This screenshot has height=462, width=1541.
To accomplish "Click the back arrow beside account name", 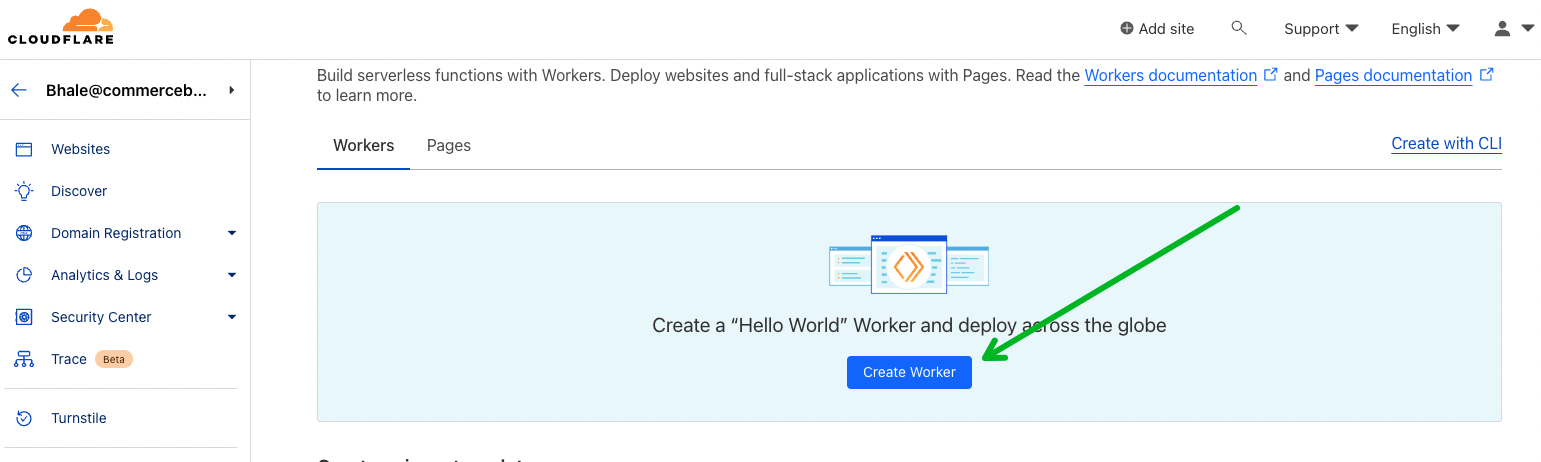I will pyautogui.click(x=19, y=90).
